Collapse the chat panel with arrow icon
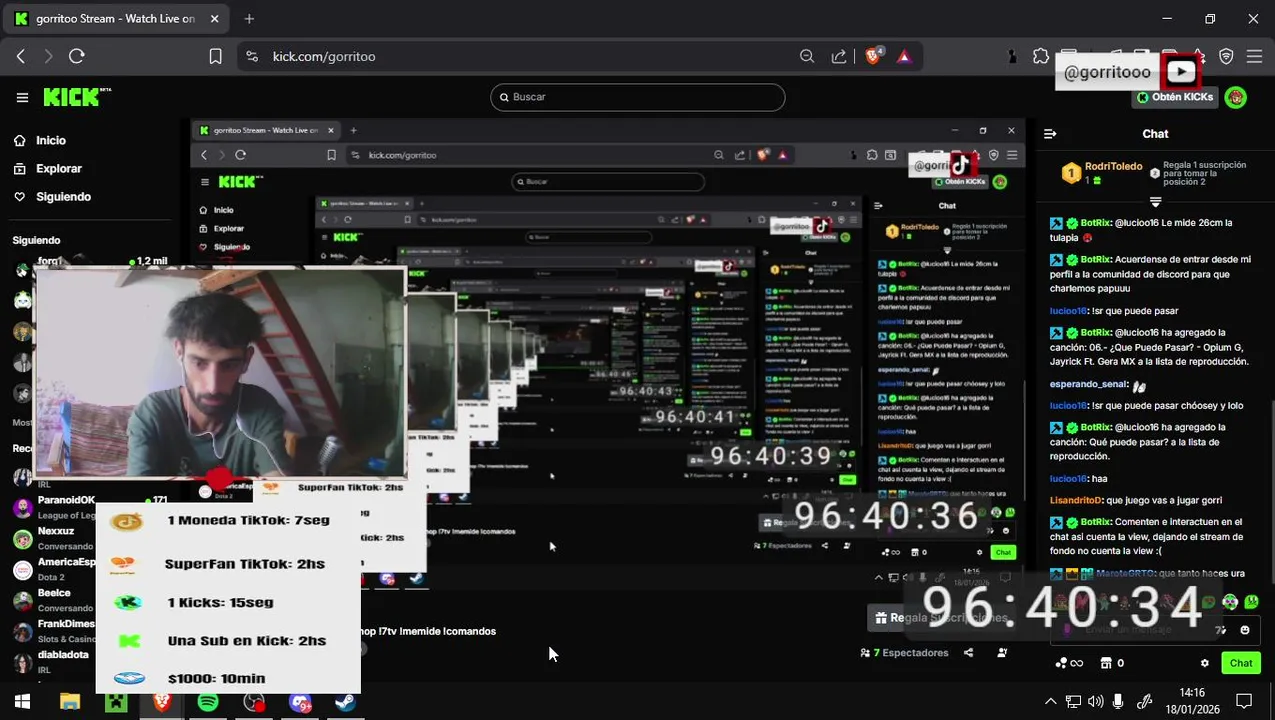The width and height of the screenshot is (1275, 720). click(1050, 133)
